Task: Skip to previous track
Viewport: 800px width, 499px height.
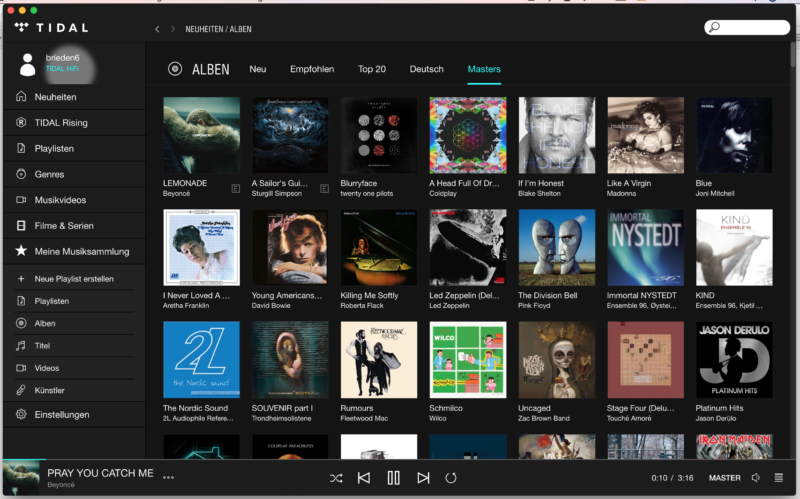Action: tap(364, 478)
